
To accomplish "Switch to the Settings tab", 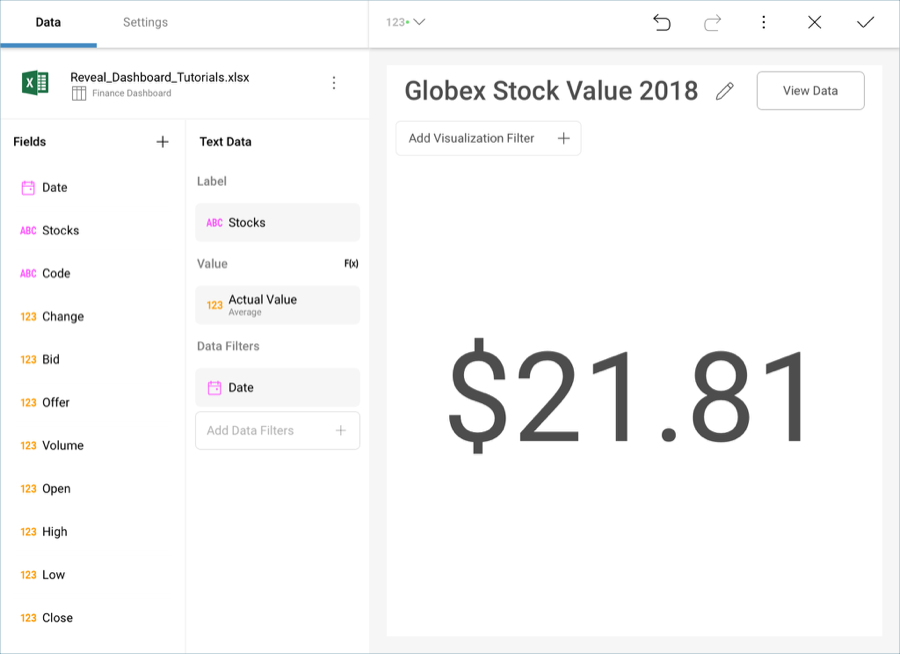I will 145,22.
